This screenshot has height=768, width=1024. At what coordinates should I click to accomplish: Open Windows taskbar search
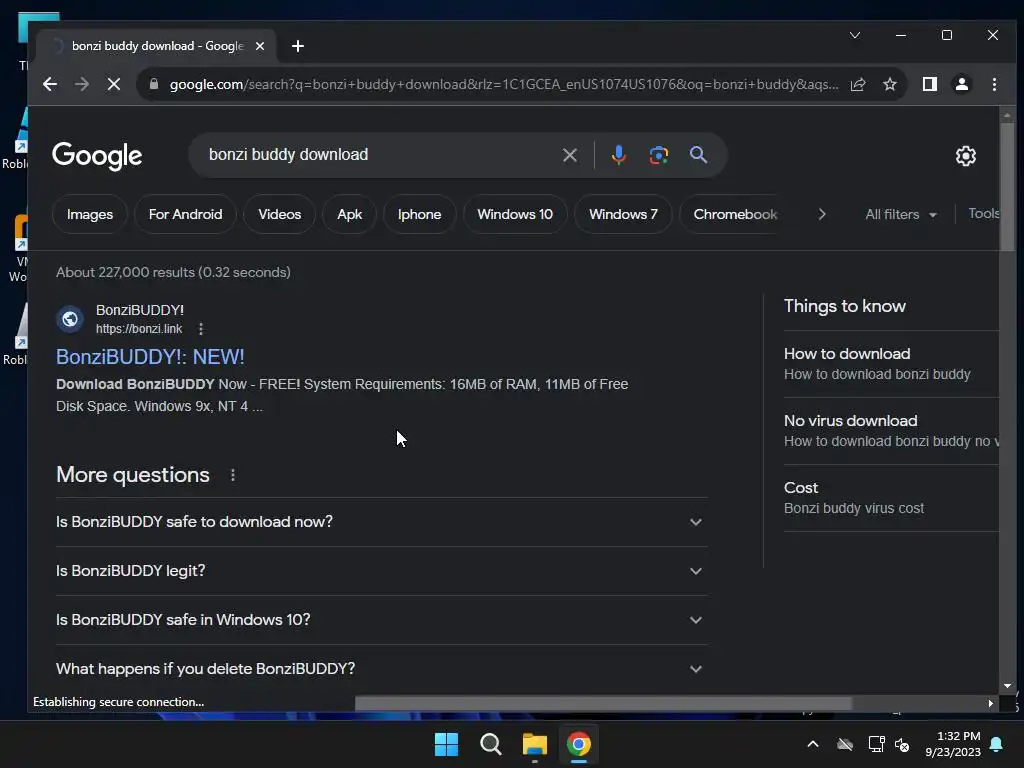(490, 744)
